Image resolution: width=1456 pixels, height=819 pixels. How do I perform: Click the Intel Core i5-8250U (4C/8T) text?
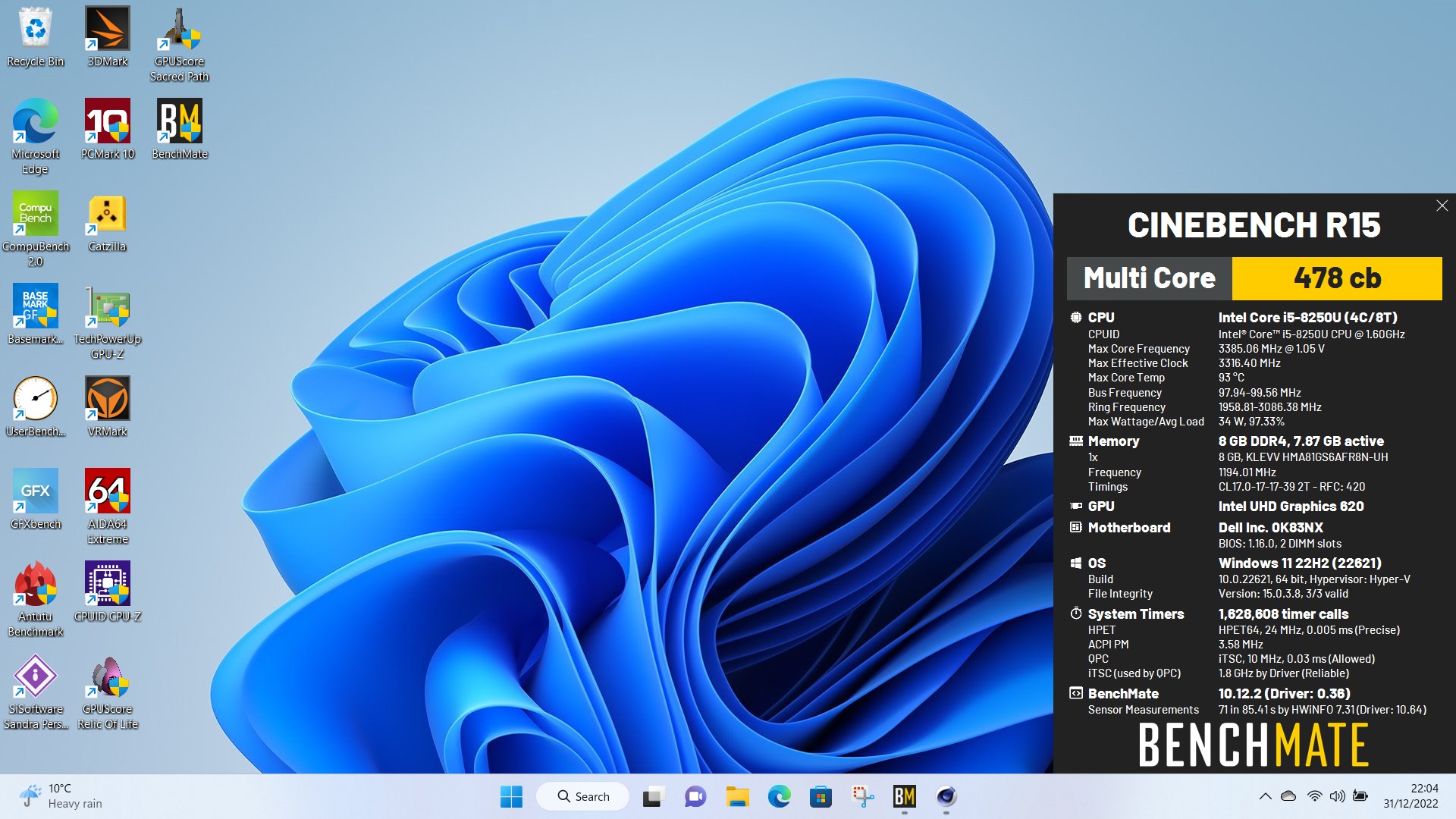click(x=1307, y=318)
